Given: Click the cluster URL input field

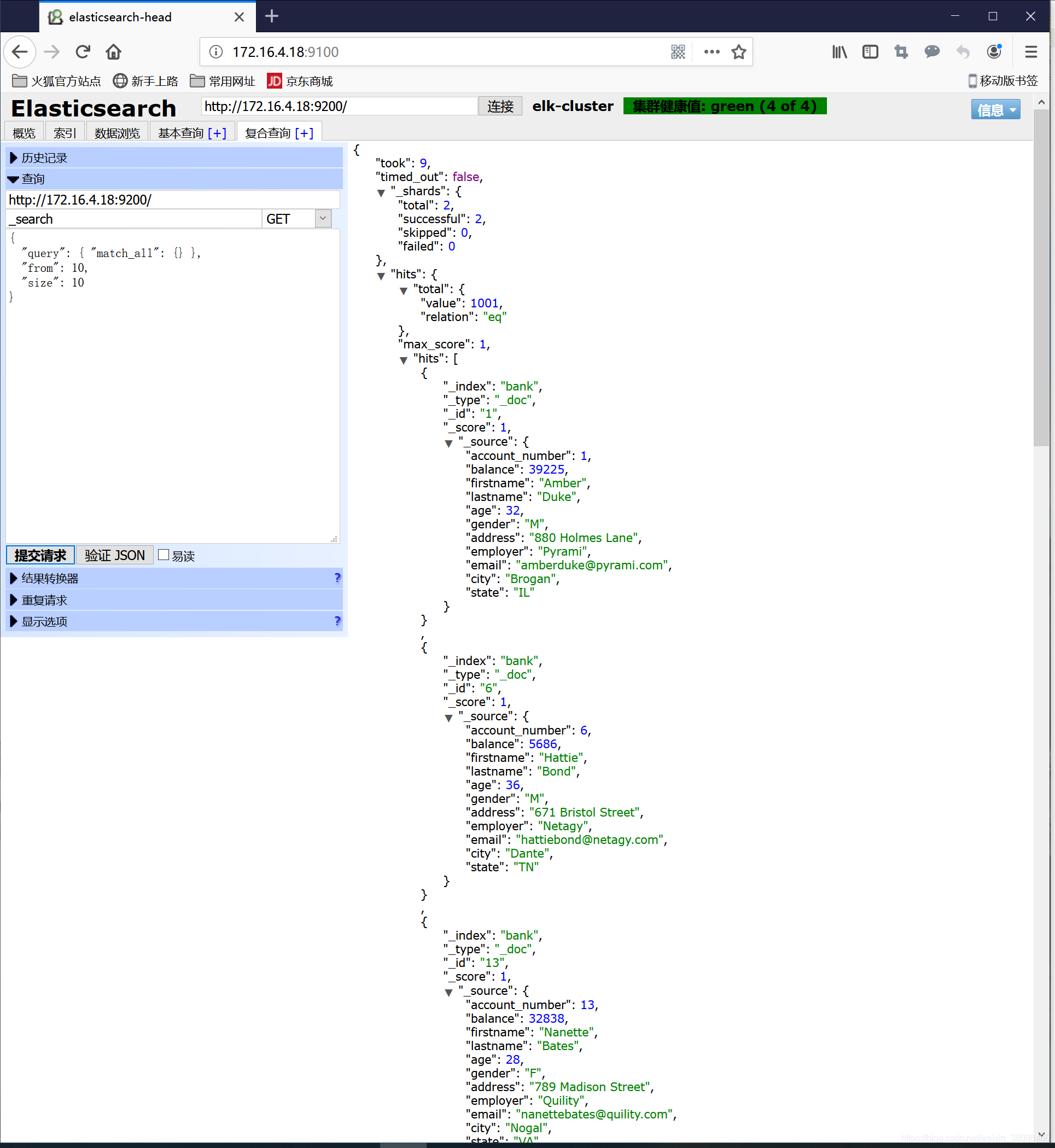Looking at the screenshot, I should point(339,106).
